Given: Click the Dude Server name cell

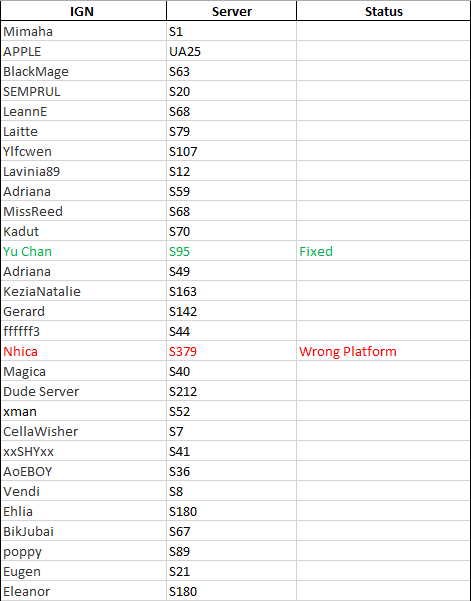Looking at the screenshot, I should tap(84, 391).
